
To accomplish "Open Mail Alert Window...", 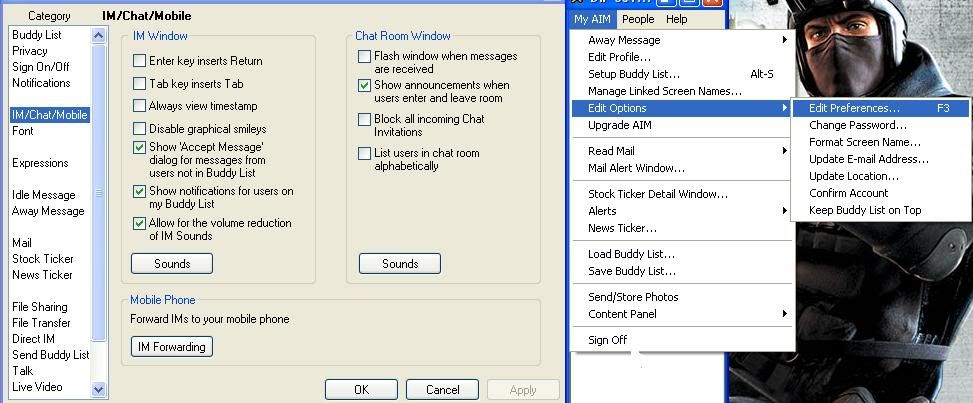I will (683, 168).
